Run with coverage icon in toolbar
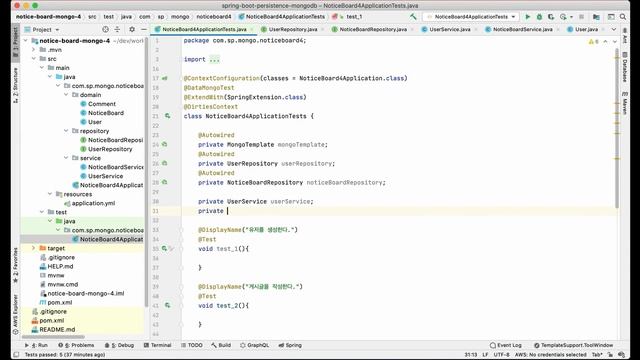This screenshot has width=640, height=360. pyautogui.click(x=551, y=17)
